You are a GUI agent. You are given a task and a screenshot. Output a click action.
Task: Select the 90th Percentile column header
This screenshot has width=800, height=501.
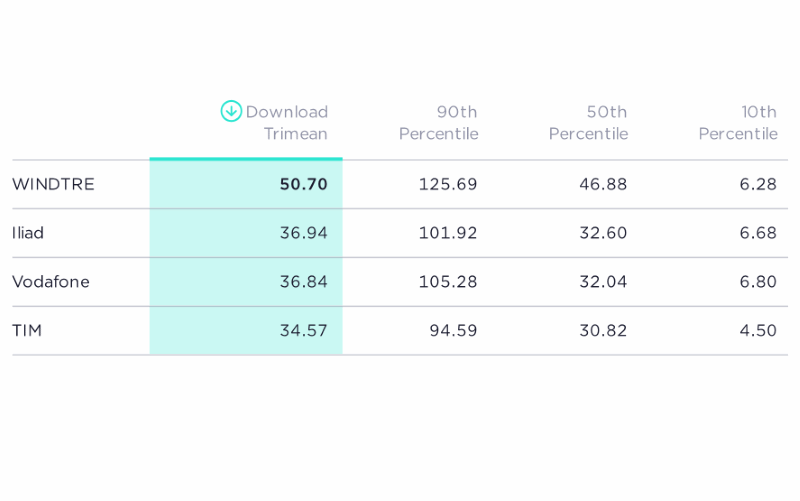(x=438, y=123)
